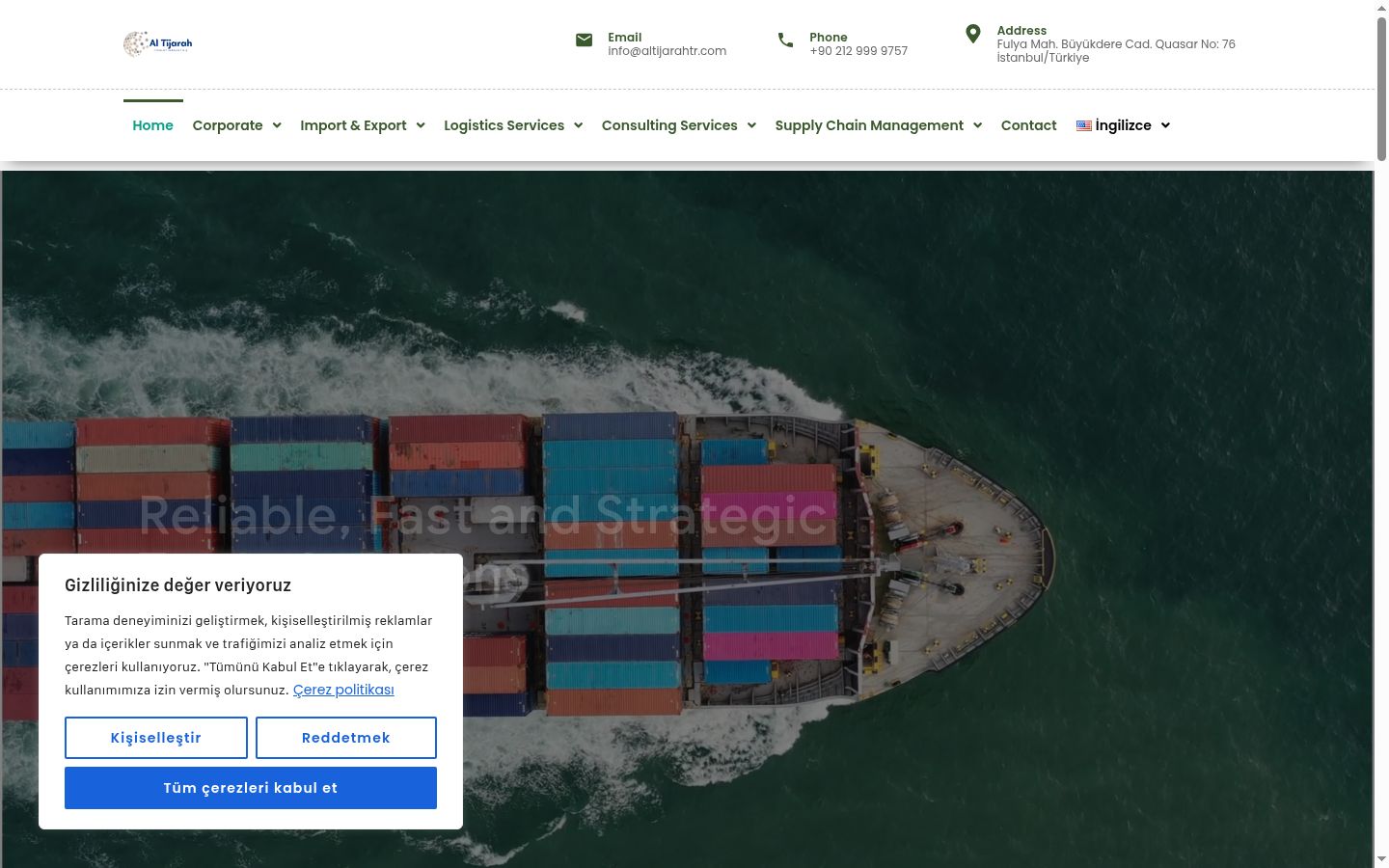
Task: Click the info@altijarahtr.com email address
Action: pyautogui.click(x=667, y=51)
